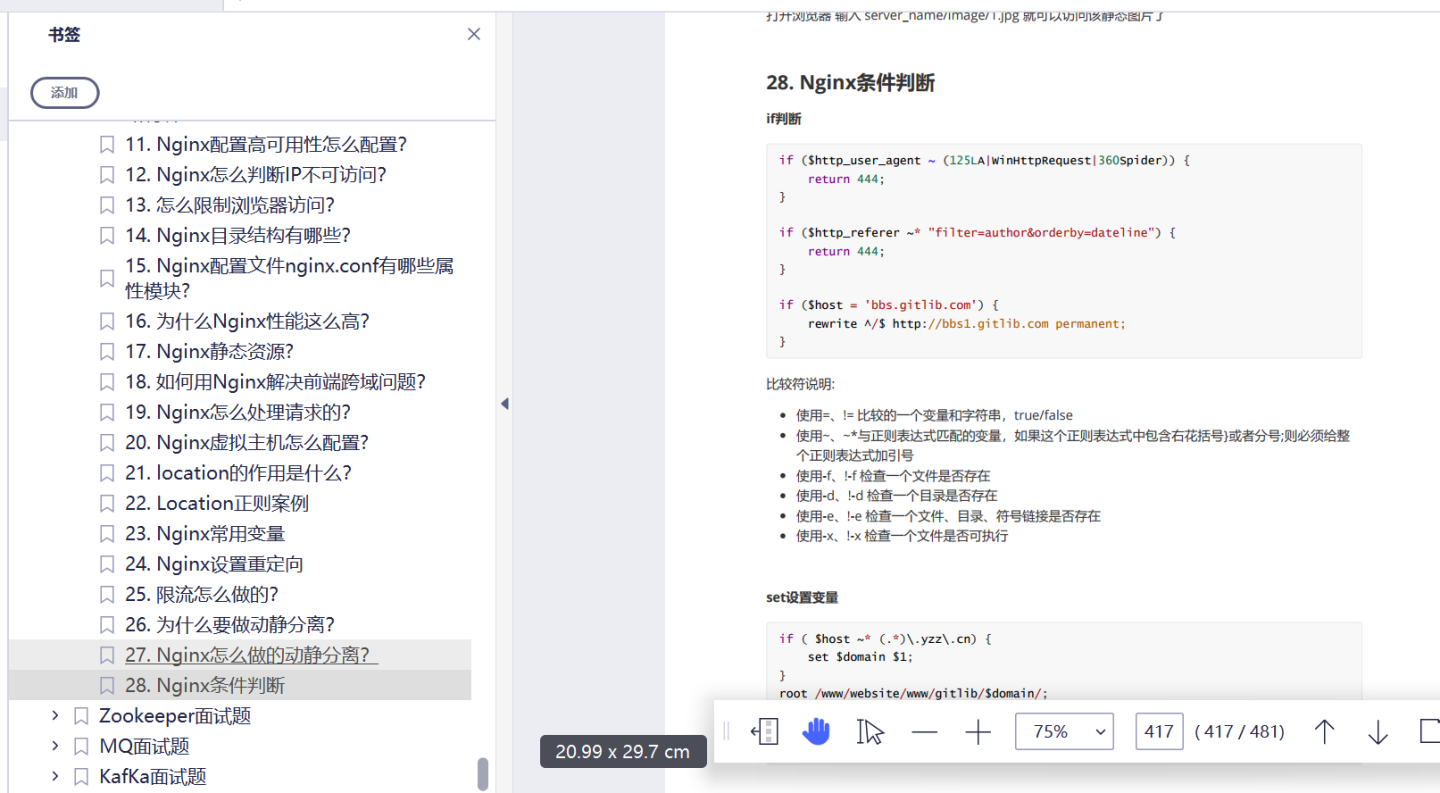The height and width of the screenshot is (793, 1440).
Task: Open bookmark 18. 如何用Nginx解决前端跨域问题?
Action: click(x=276, y=382)
